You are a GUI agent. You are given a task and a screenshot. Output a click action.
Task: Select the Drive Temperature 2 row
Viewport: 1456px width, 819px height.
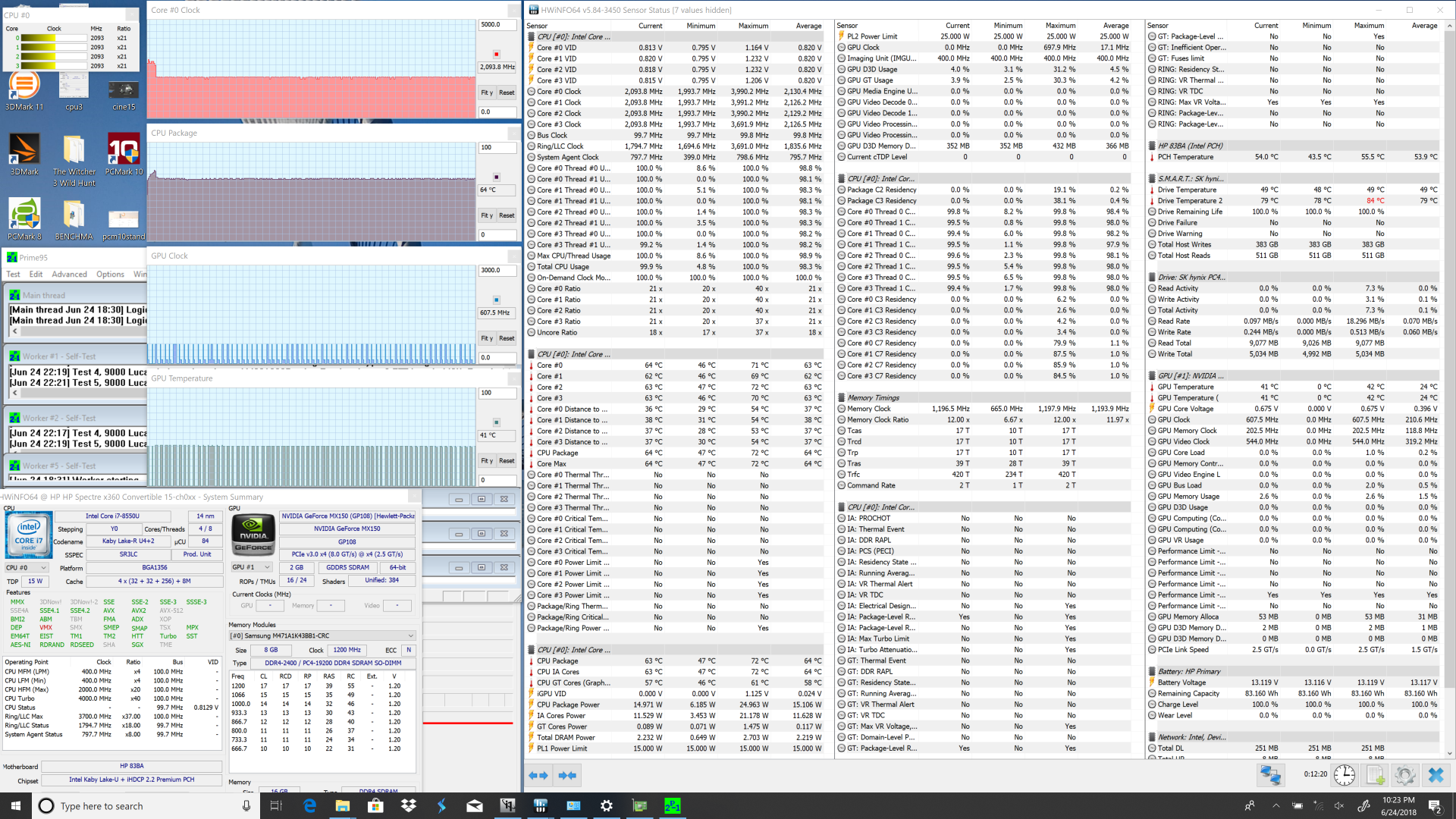point(1294,201)
